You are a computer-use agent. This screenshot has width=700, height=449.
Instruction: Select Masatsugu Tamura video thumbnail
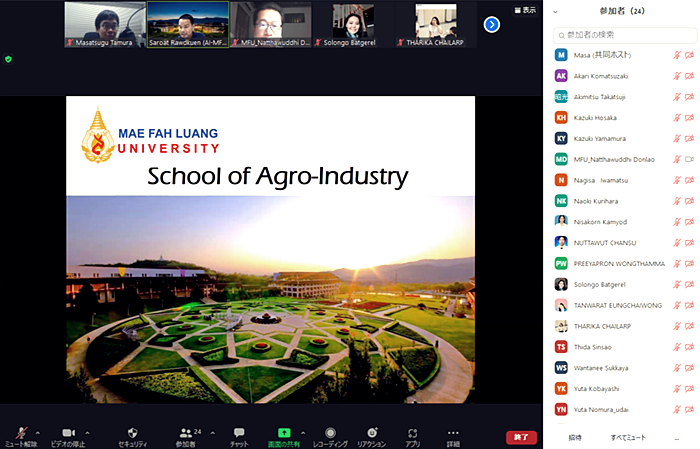coord(105,25)
